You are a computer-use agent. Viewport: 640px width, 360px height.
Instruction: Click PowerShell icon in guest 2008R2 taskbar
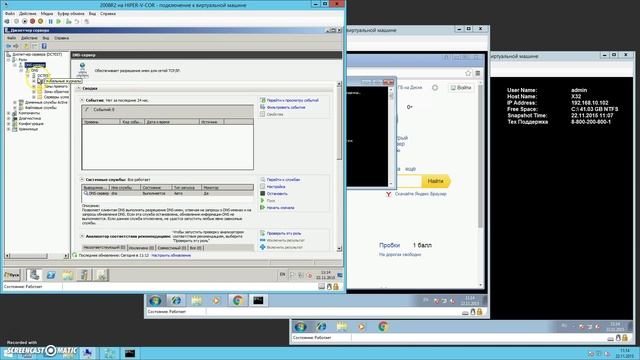[51, 275]
